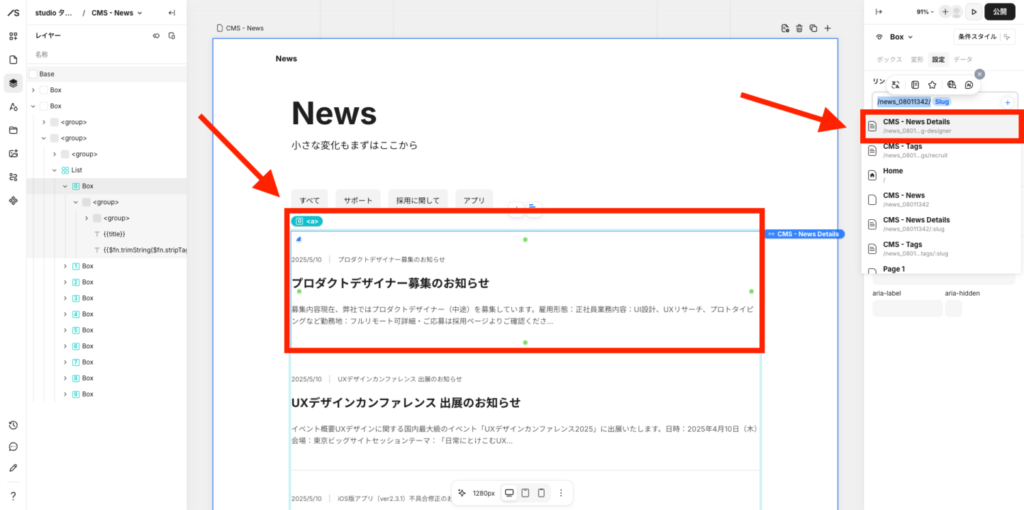1024x510 pixels.
Task: Switch to the データ tab
Action: click(x=962, y=60)
